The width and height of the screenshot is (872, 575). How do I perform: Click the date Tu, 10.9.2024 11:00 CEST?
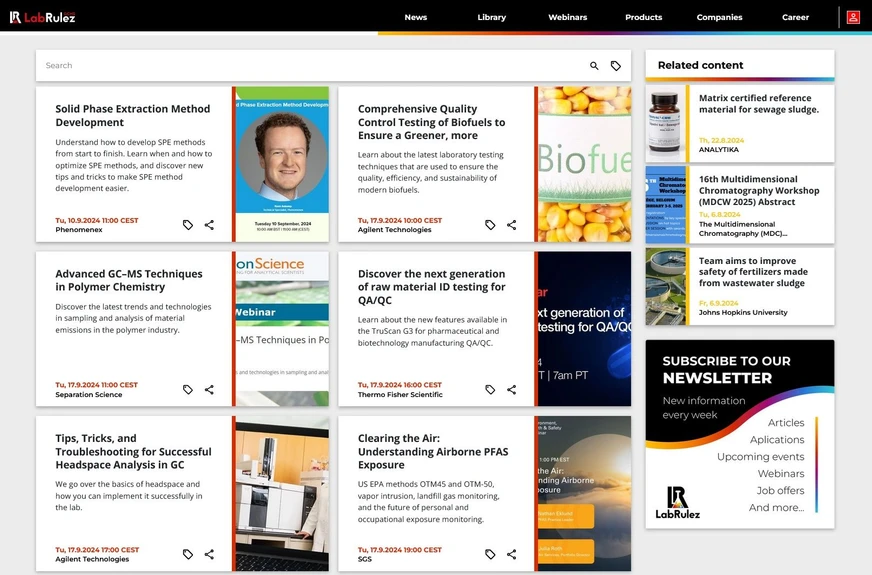click(x=97, y=220)
